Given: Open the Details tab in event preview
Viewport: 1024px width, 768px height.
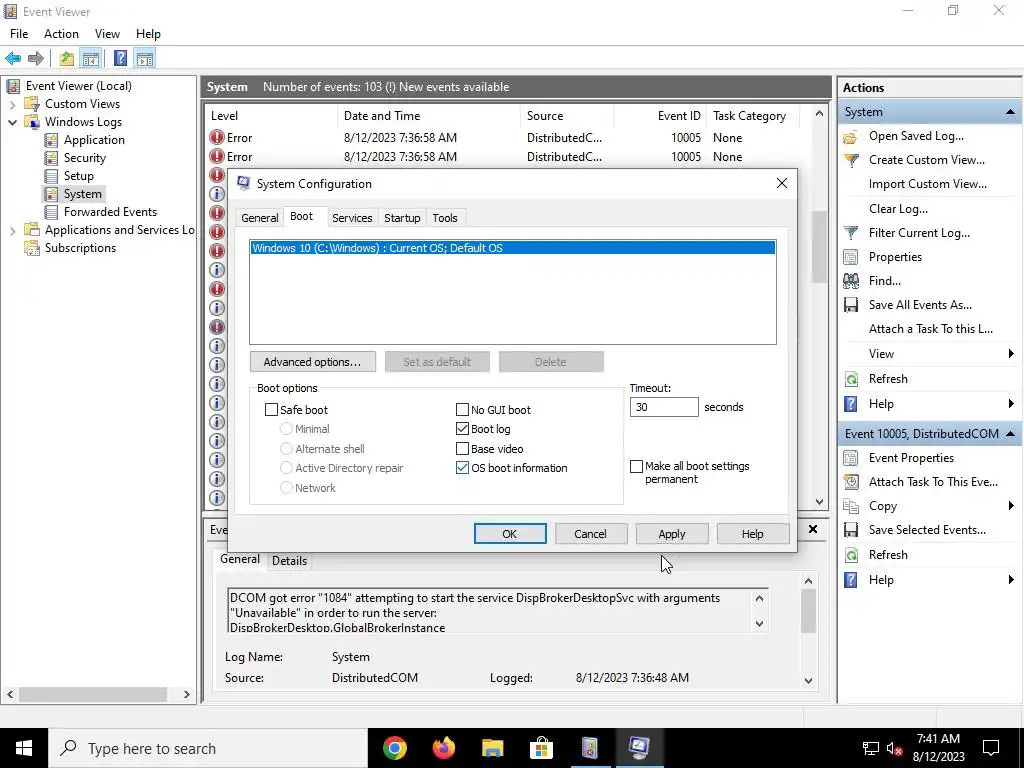Looking at the screenshot, I should [289, 561].
